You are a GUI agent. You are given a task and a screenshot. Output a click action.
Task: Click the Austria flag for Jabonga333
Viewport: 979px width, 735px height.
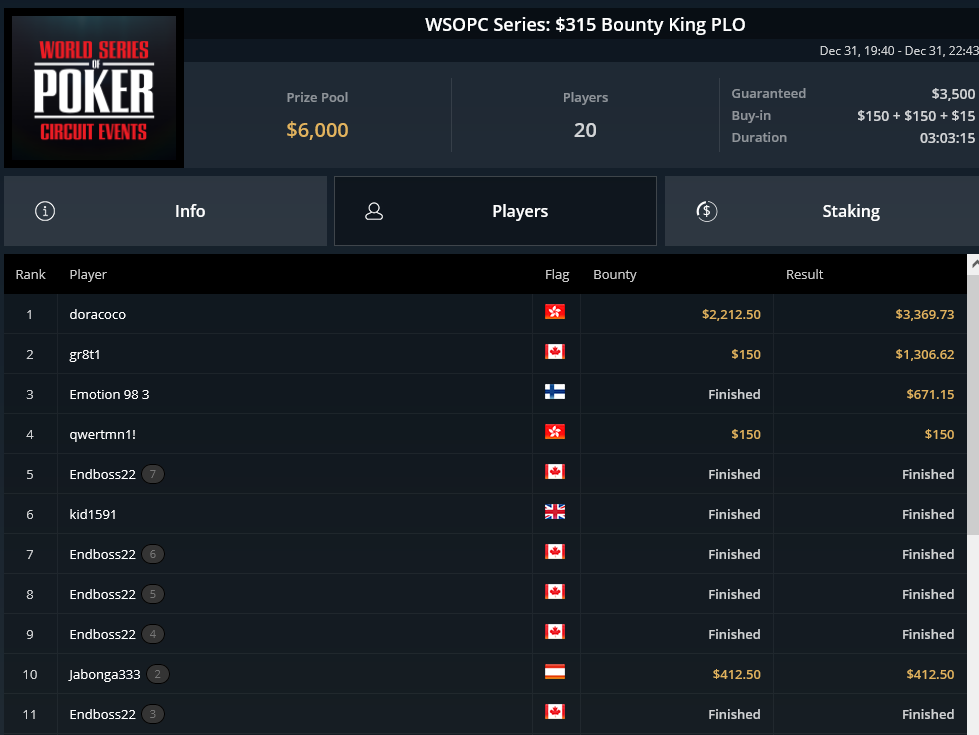tap(554, 671)
